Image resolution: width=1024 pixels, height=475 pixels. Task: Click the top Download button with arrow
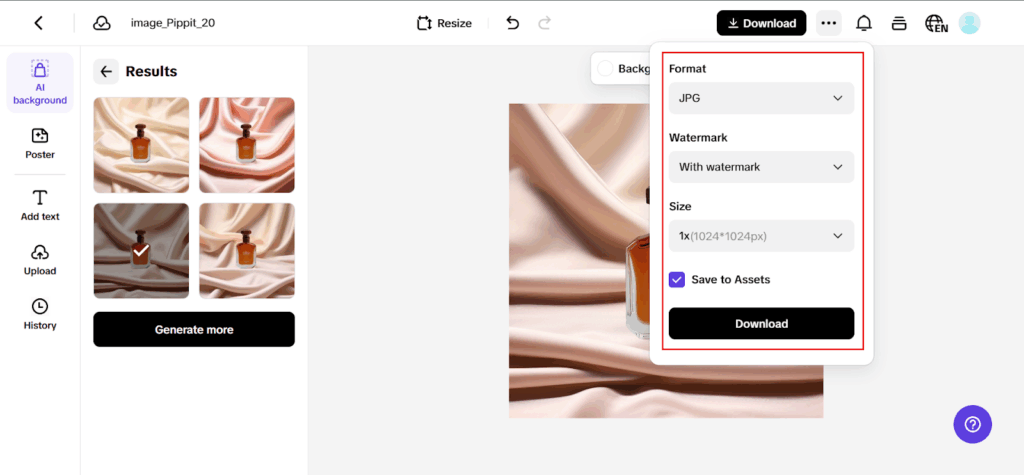761,23
